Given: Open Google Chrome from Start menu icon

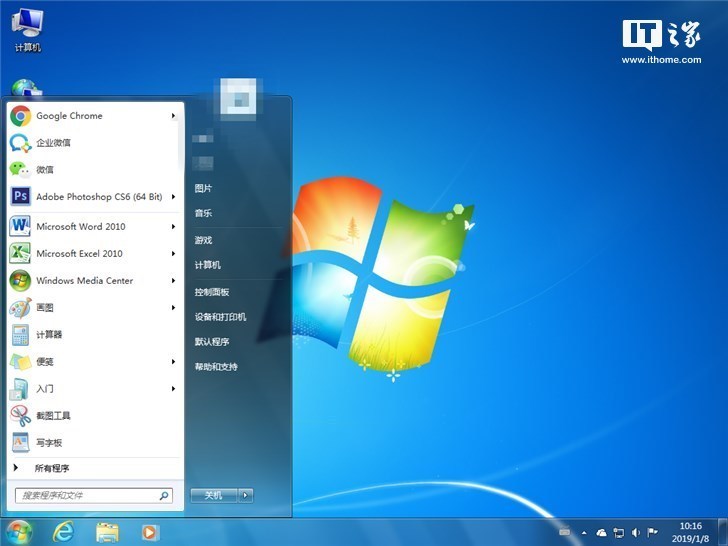Looking at the screenshot, I should pos(20,116).
